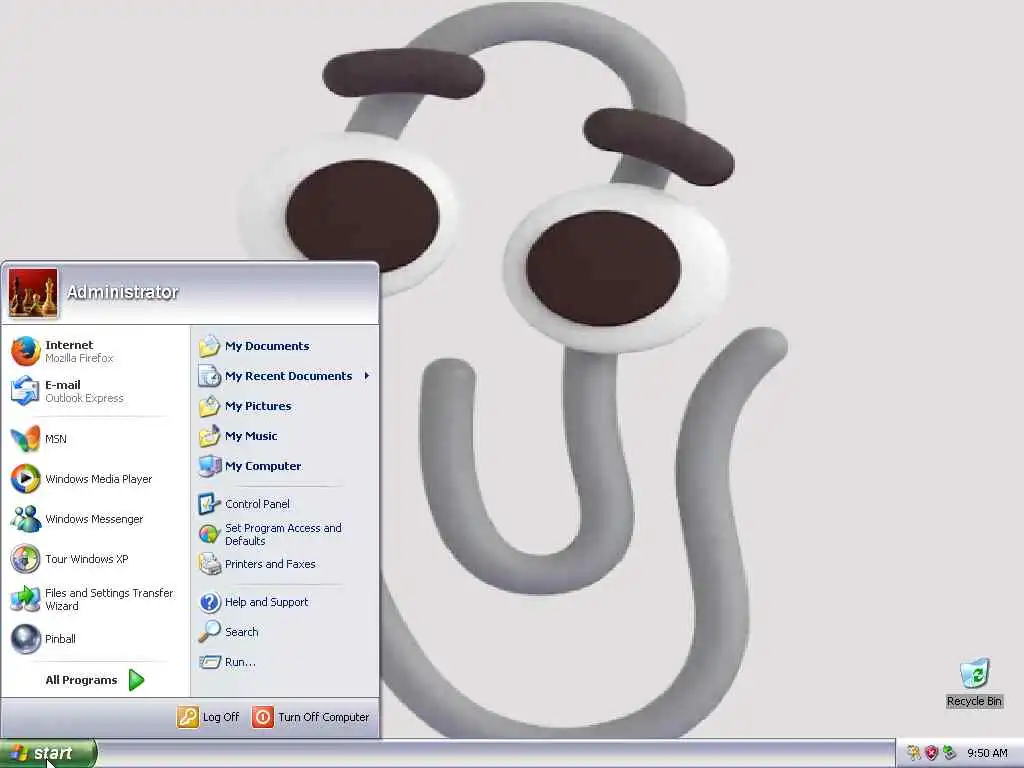
Task: Open My Documents folder icon
Action: (210, 346)
